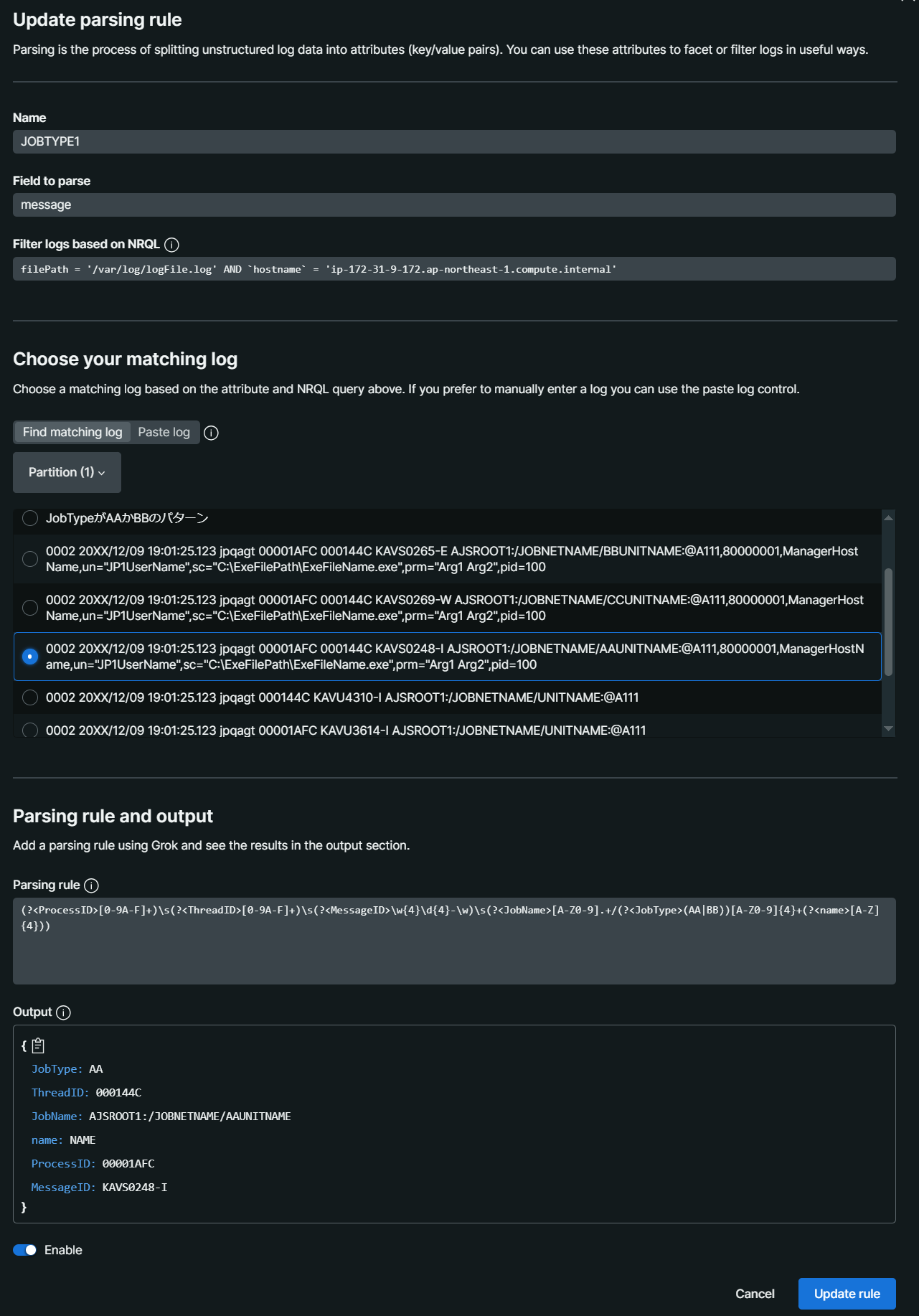
Task: Click the NRQL filter query field
Action: [x=454, y=269]
